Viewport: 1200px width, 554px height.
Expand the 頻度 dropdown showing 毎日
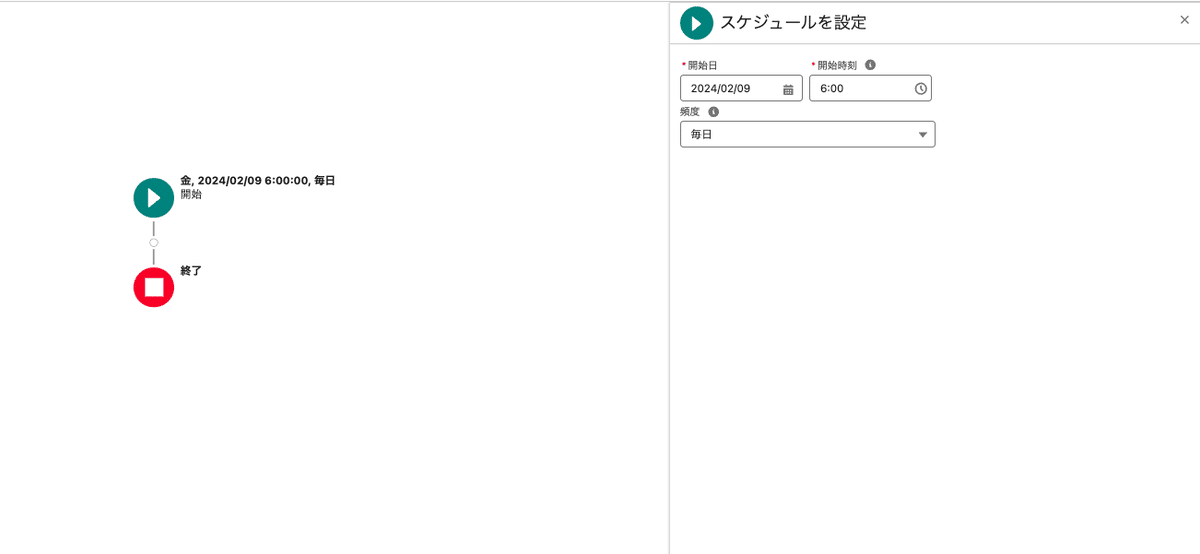(808, 134)
